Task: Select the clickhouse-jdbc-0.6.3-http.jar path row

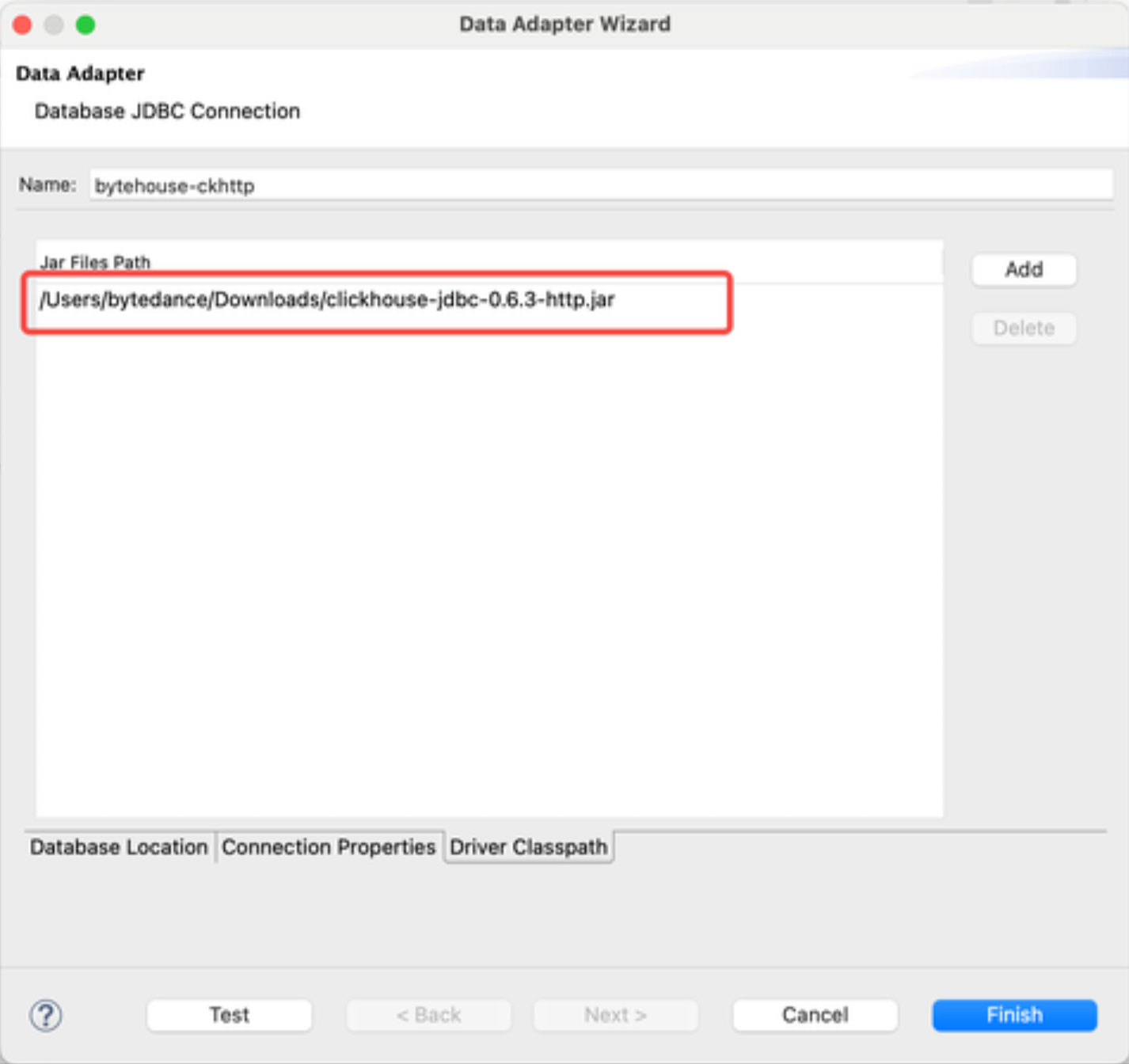Action: (489, 300)
